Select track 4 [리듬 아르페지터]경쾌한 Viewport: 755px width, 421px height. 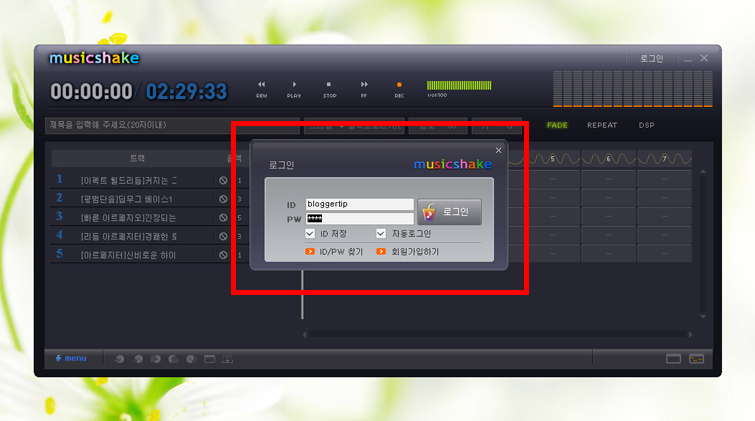(x=129, y=237)
